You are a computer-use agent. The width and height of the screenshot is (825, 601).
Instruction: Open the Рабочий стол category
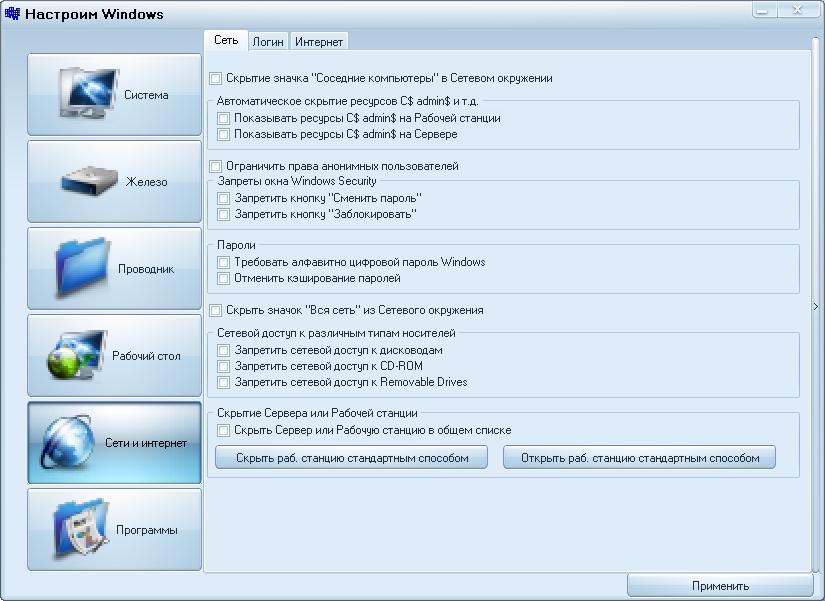pos(114,355)
